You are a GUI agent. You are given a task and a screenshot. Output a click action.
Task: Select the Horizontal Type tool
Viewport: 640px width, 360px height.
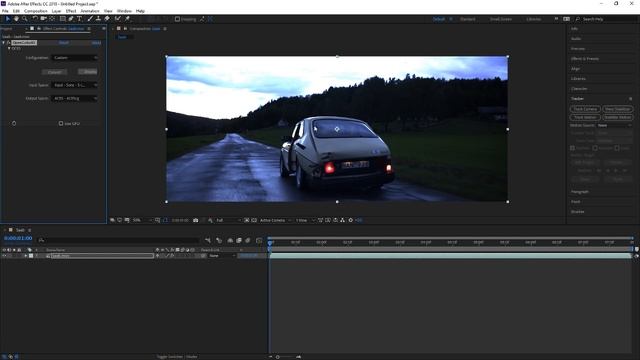(79, 19)
